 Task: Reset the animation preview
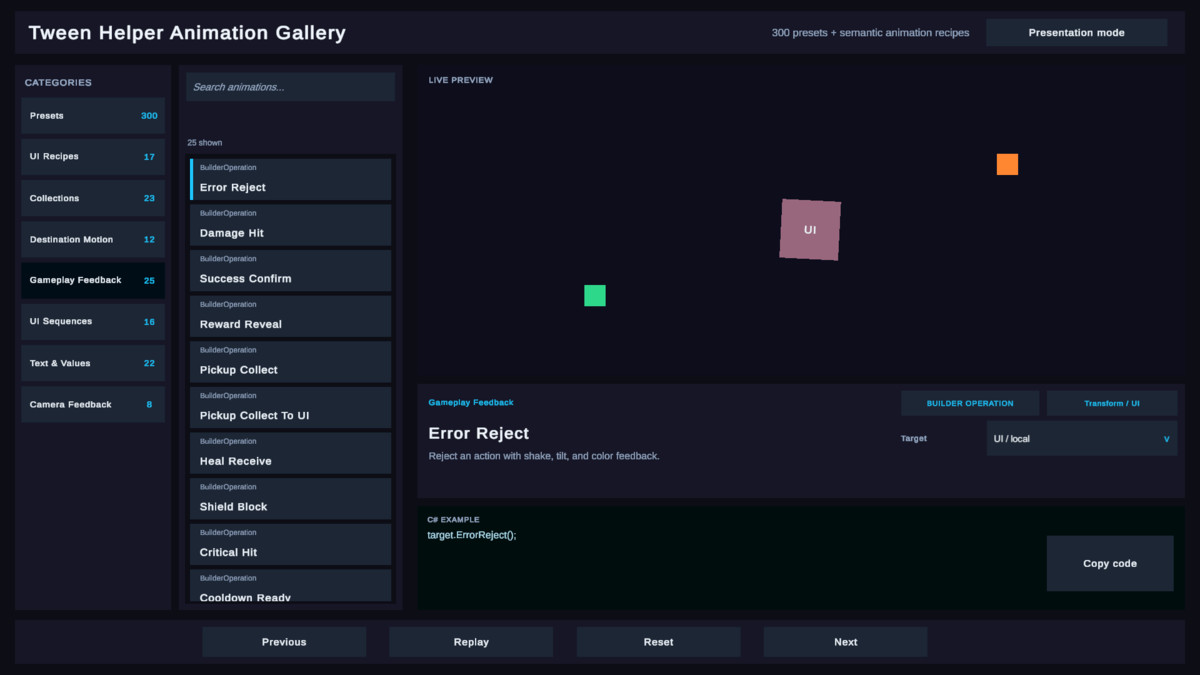pyautogui.click(x=658, y=642)
